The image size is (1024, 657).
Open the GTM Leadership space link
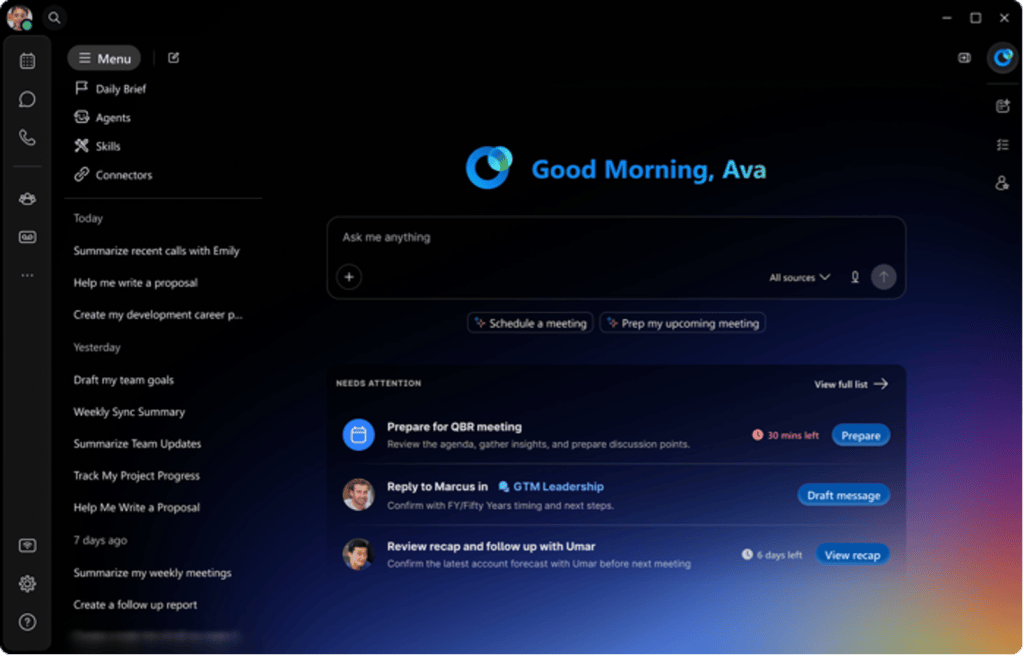(x=551, y=487)
